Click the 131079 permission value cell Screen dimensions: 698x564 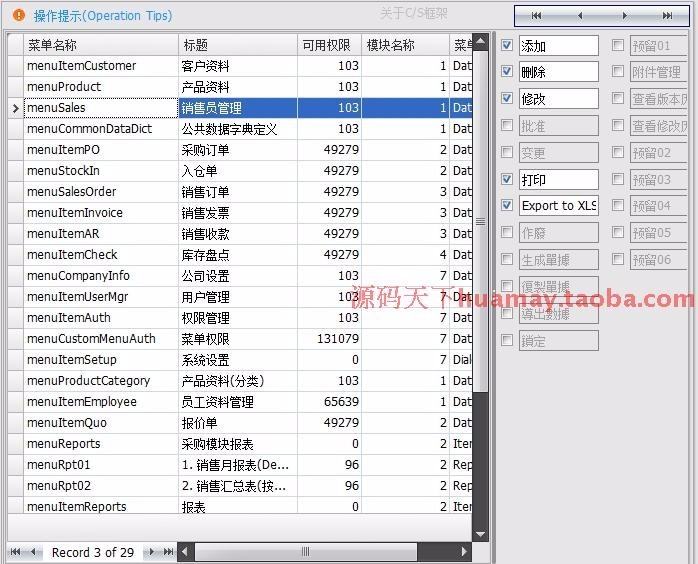click(329, 339)
